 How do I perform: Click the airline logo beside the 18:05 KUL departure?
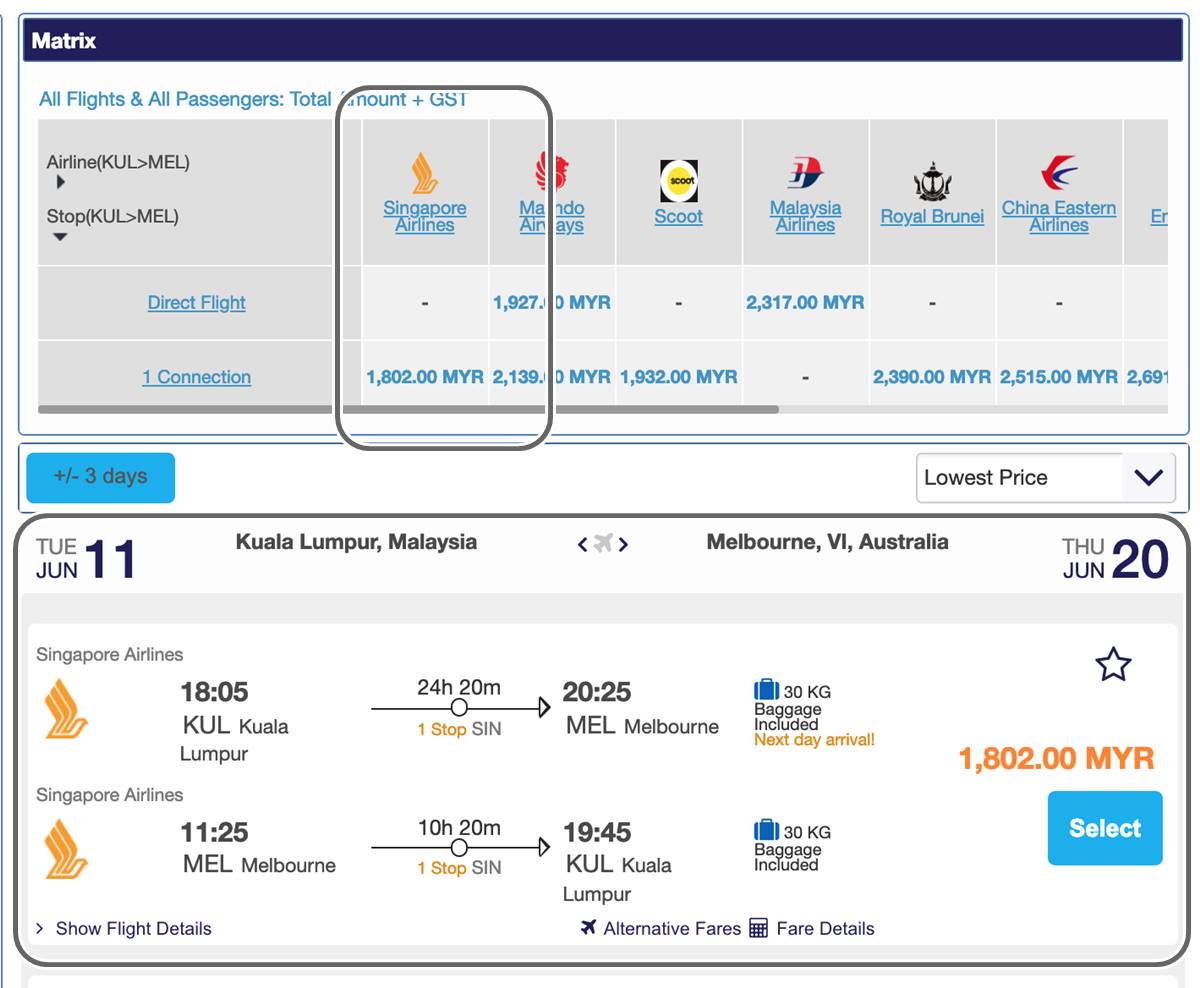67,708
